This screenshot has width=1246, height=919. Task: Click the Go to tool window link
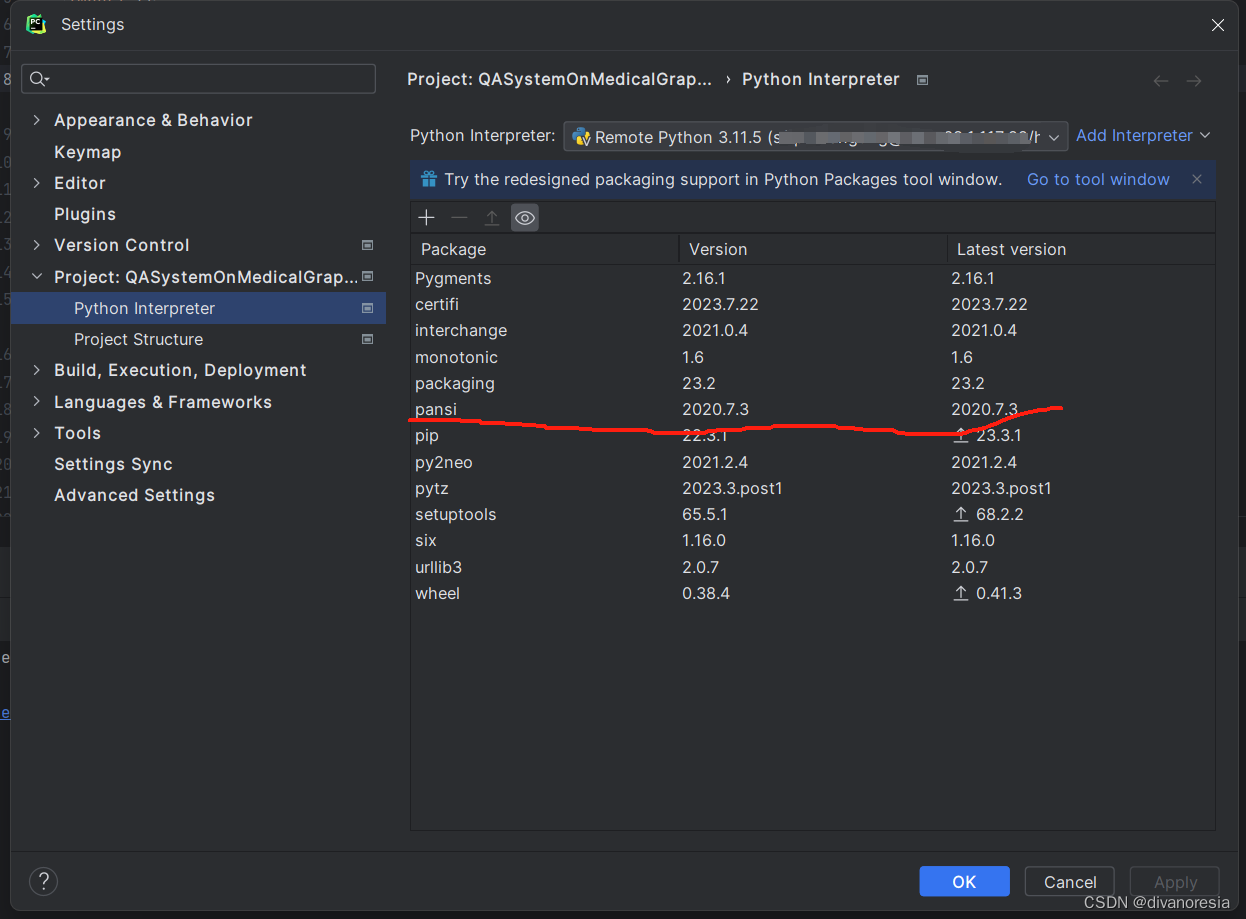coord(1098,179)
